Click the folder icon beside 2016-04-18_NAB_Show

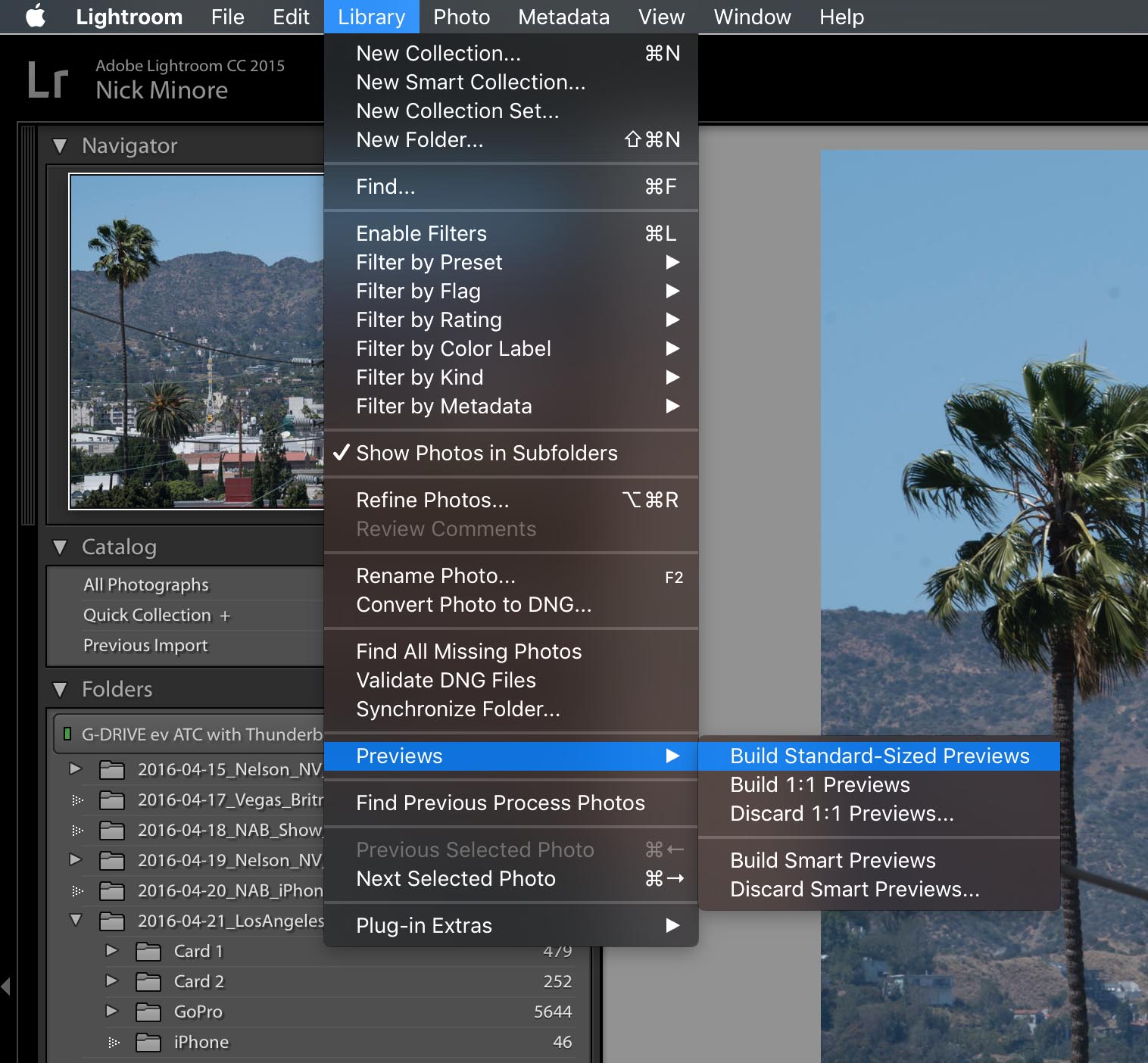(112, 831)
